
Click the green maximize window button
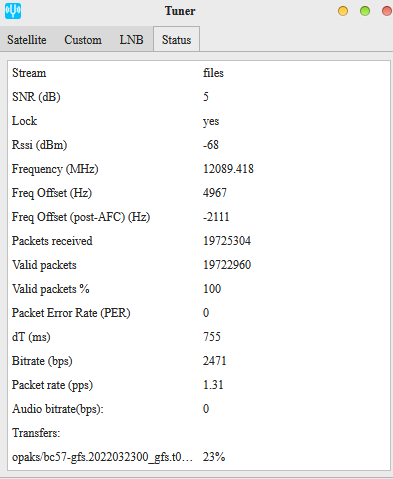[x=365, y=11]
